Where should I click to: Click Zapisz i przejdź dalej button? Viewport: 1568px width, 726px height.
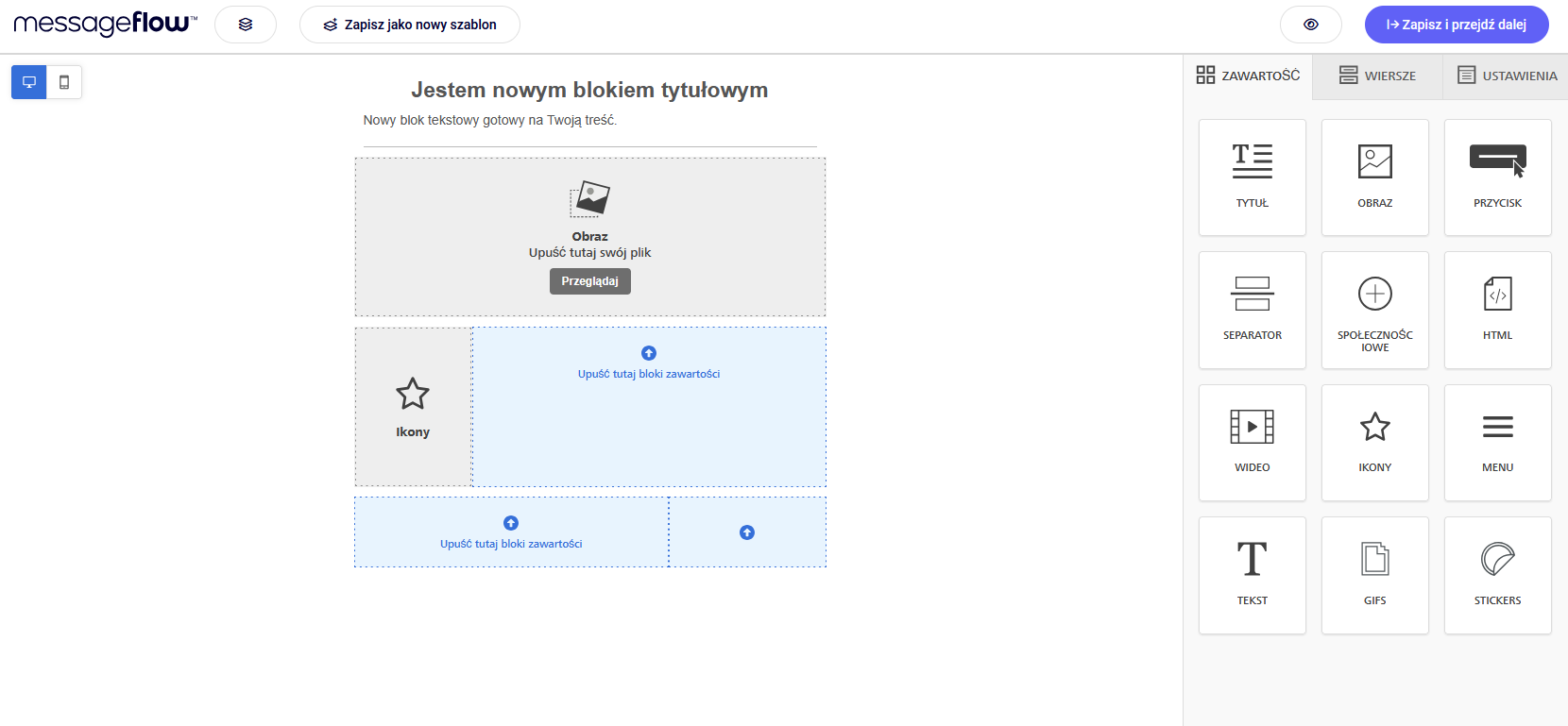1456,25
